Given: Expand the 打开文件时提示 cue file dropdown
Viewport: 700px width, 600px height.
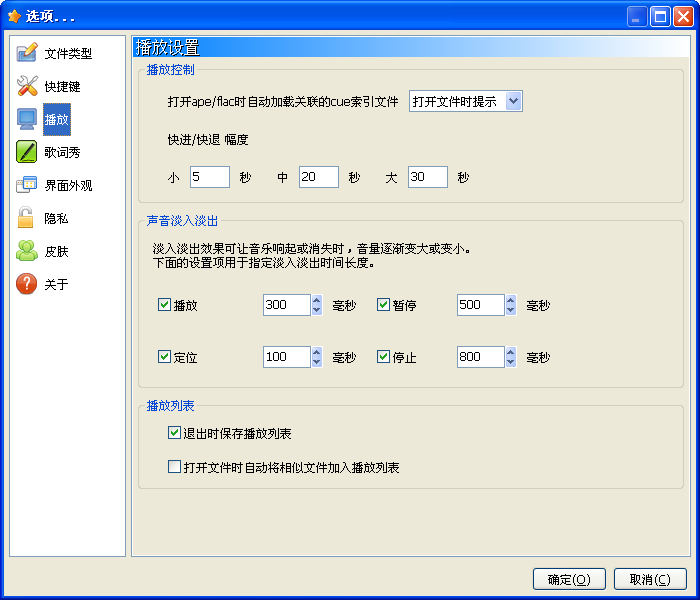Looking at the screenshot, I should coord(513,101).
